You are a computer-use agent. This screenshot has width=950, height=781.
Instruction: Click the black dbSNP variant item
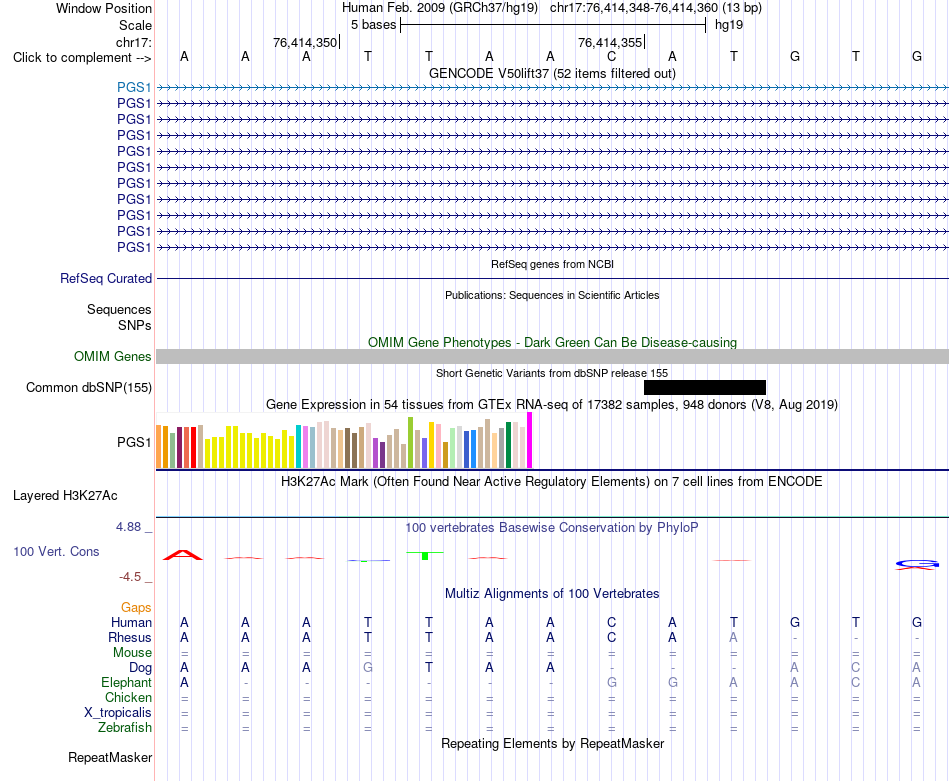[x=705, y=387]
